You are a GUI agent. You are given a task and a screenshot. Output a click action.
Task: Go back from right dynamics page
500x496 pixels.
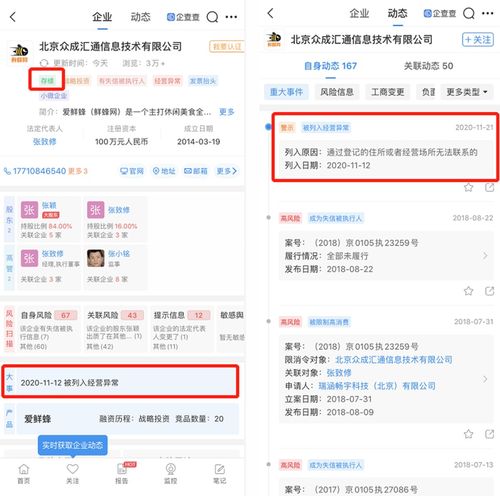pyautogui.click(x=270, y=13)
